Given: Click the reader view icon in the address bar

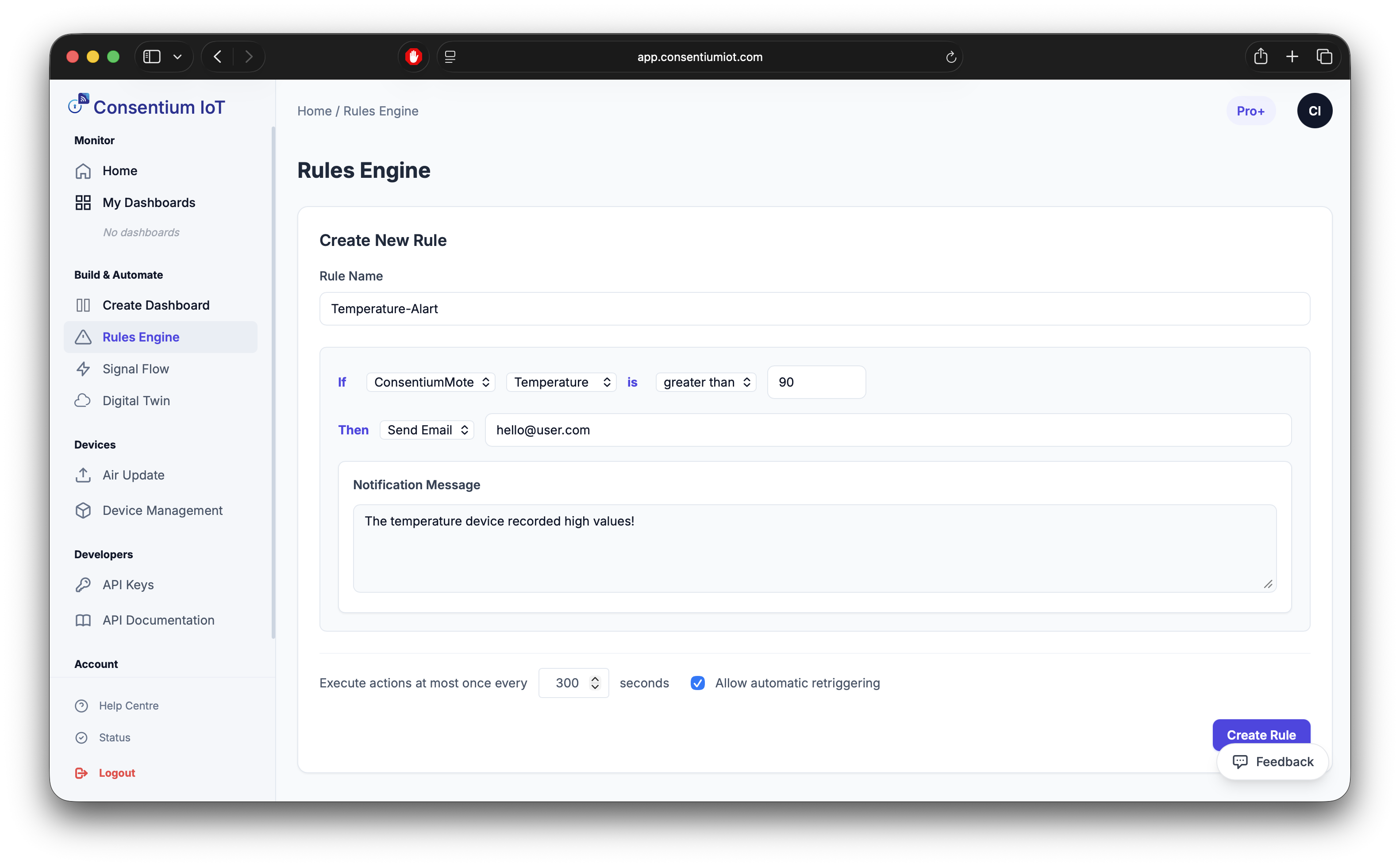Looking at the screenshot, I should point(450,57).
